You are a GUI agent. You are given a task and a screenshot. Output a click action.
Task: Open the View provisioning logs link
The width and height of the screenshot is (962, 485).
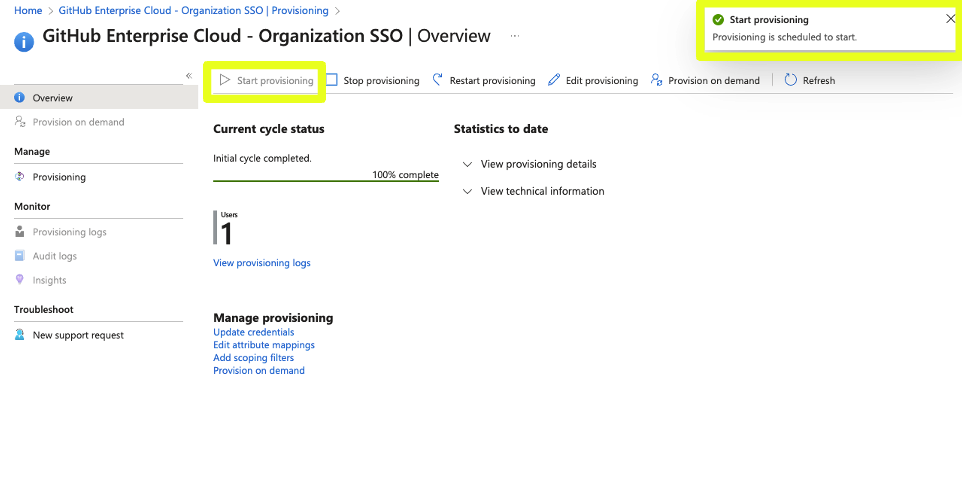pyautogui.click(x=262, y=262)
